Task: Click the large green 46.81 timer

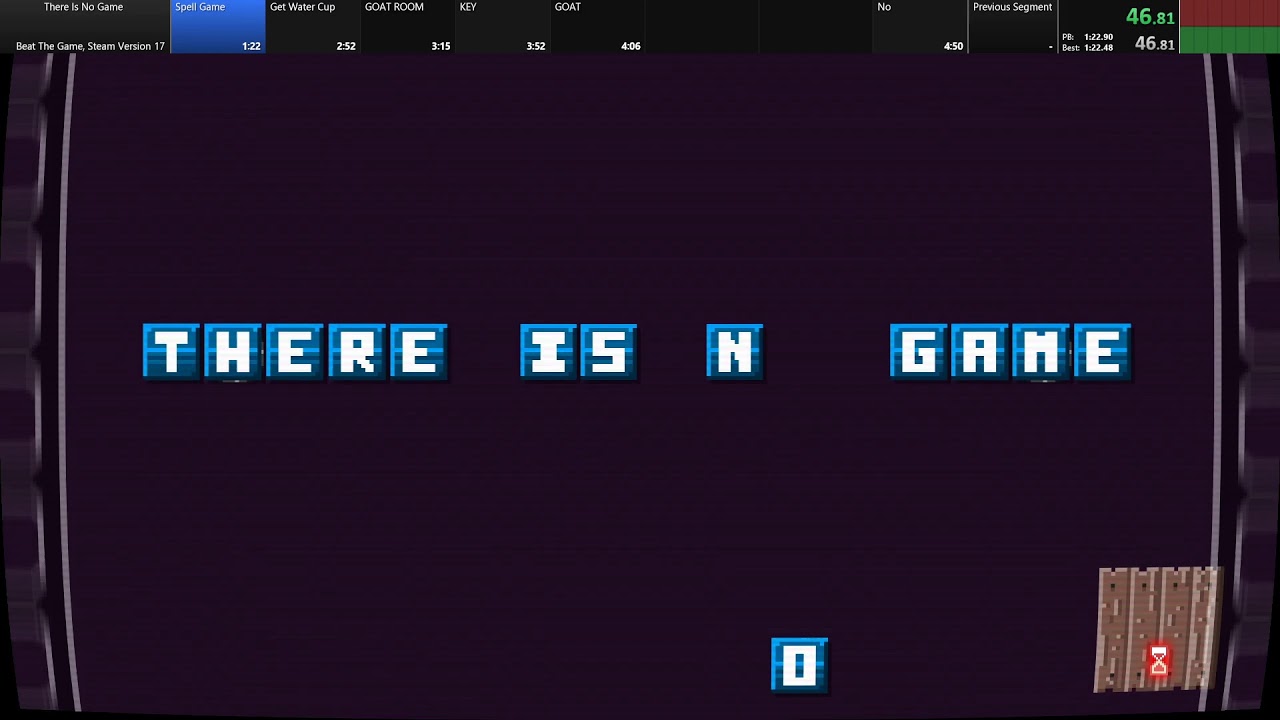Action: tap(1150, 16)
